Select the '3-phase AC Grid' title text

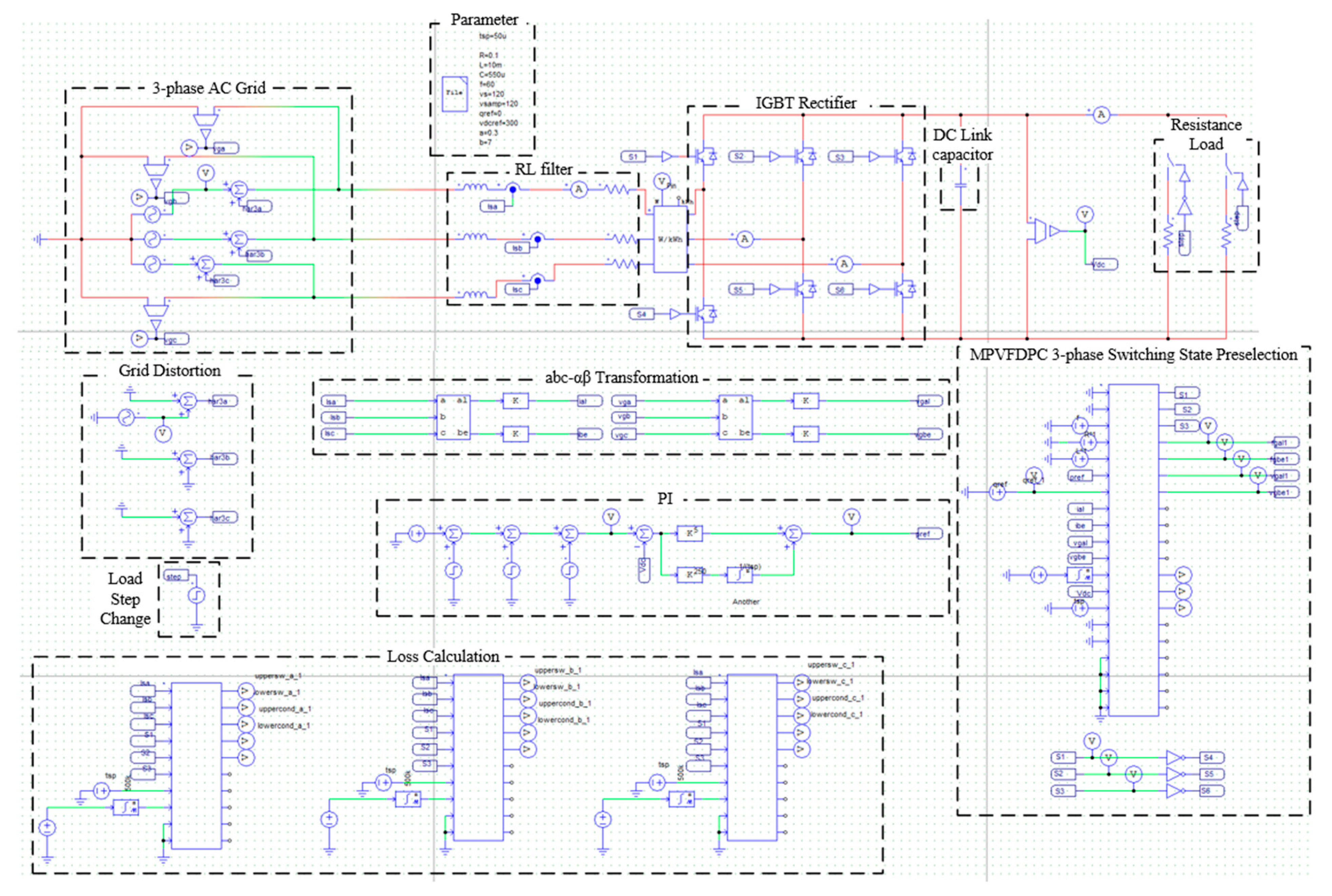click(209, 88)
